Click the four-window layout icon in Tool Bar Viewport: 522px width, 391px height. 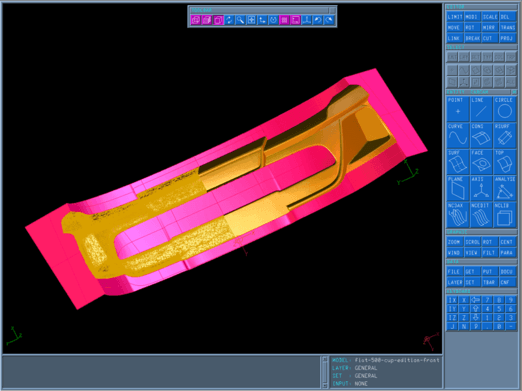[251, 20]
